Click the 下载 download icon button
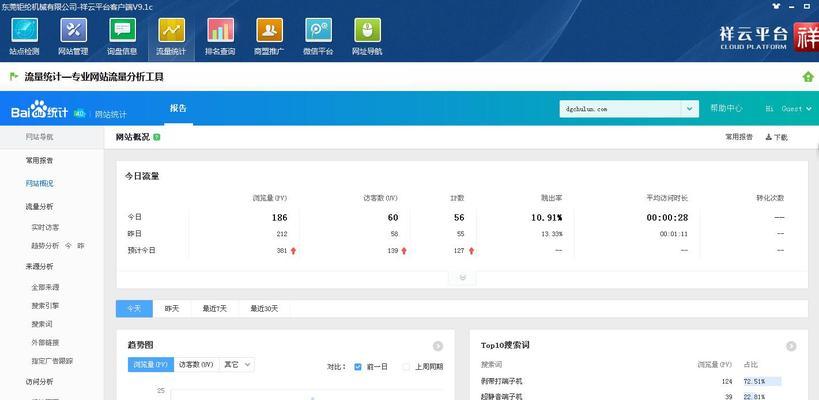This screenshot has width=819, height=400. (x=776, y=137)
